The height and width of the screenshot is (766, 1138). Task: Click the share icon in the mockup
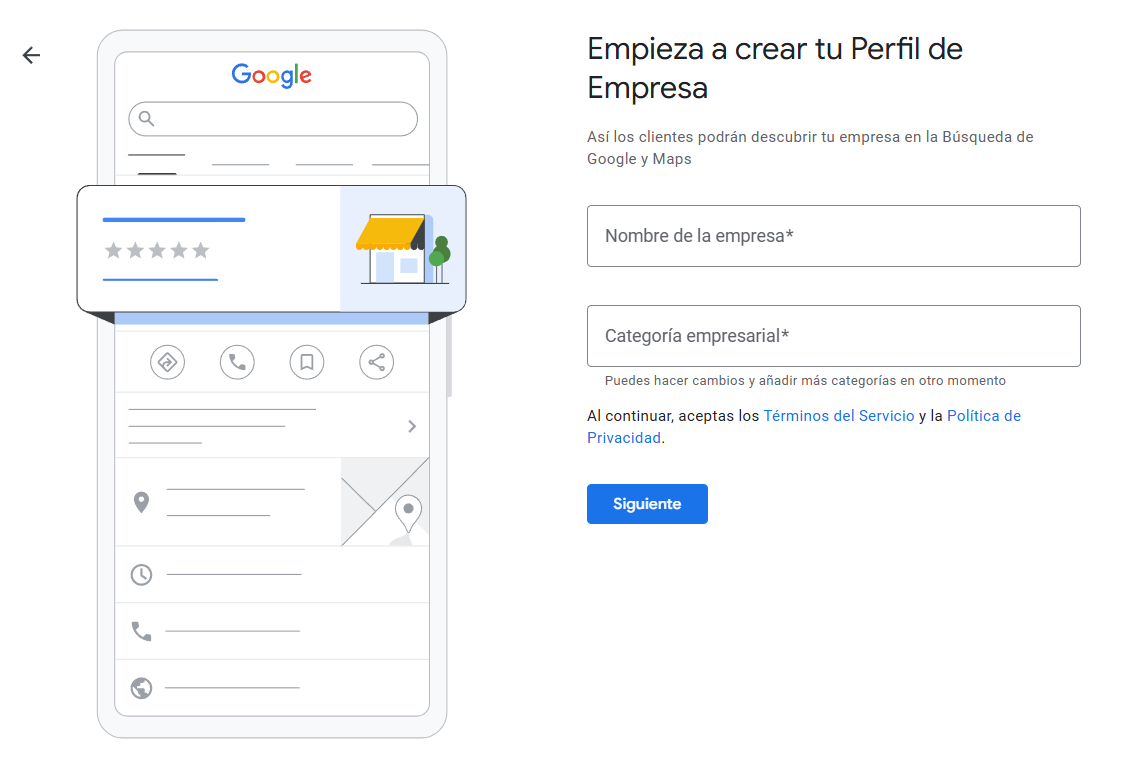(x=377, y=362)
